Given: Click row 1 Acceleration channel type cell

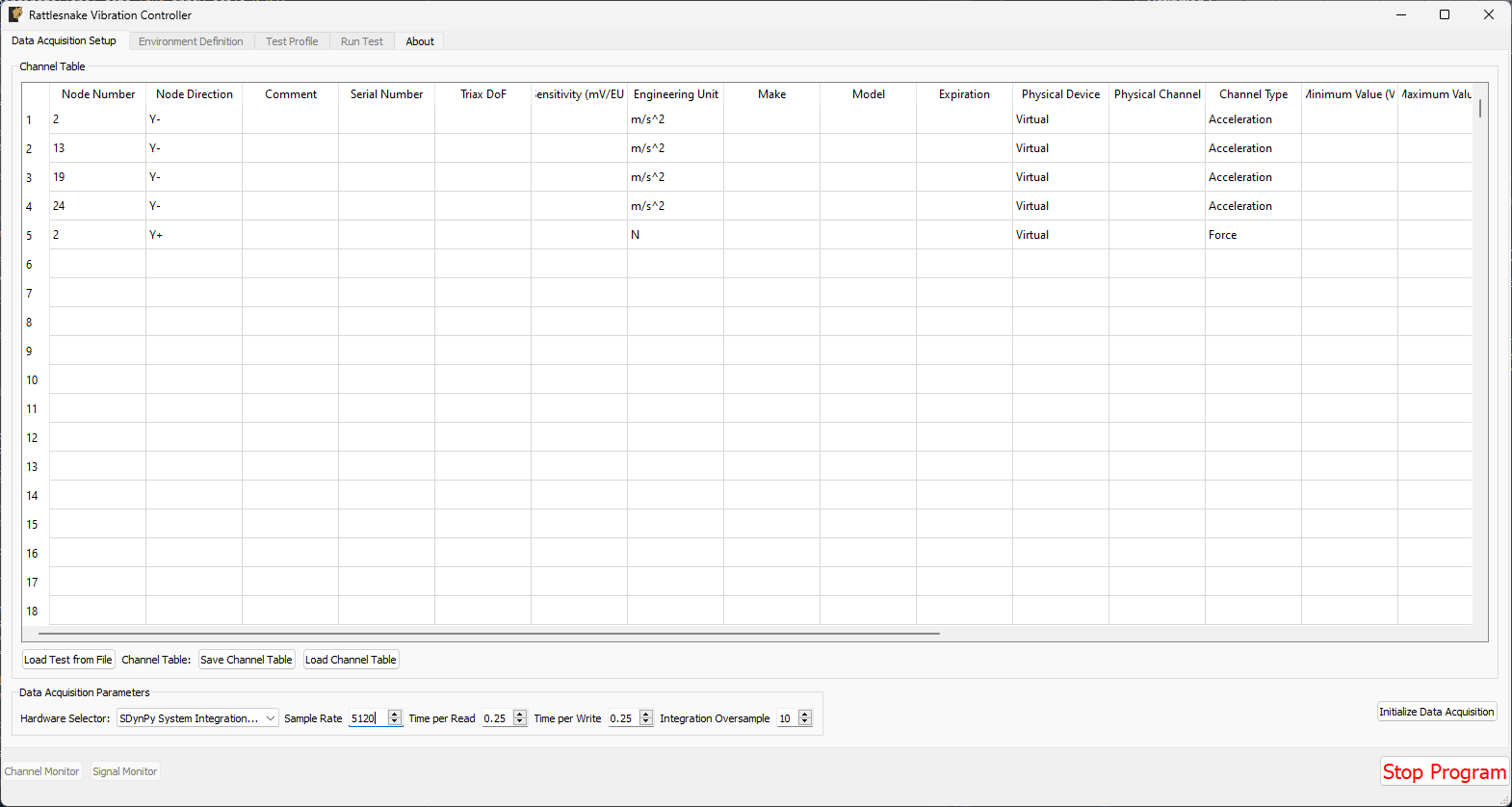Looking at the screenshot, I should [1254, 119].
